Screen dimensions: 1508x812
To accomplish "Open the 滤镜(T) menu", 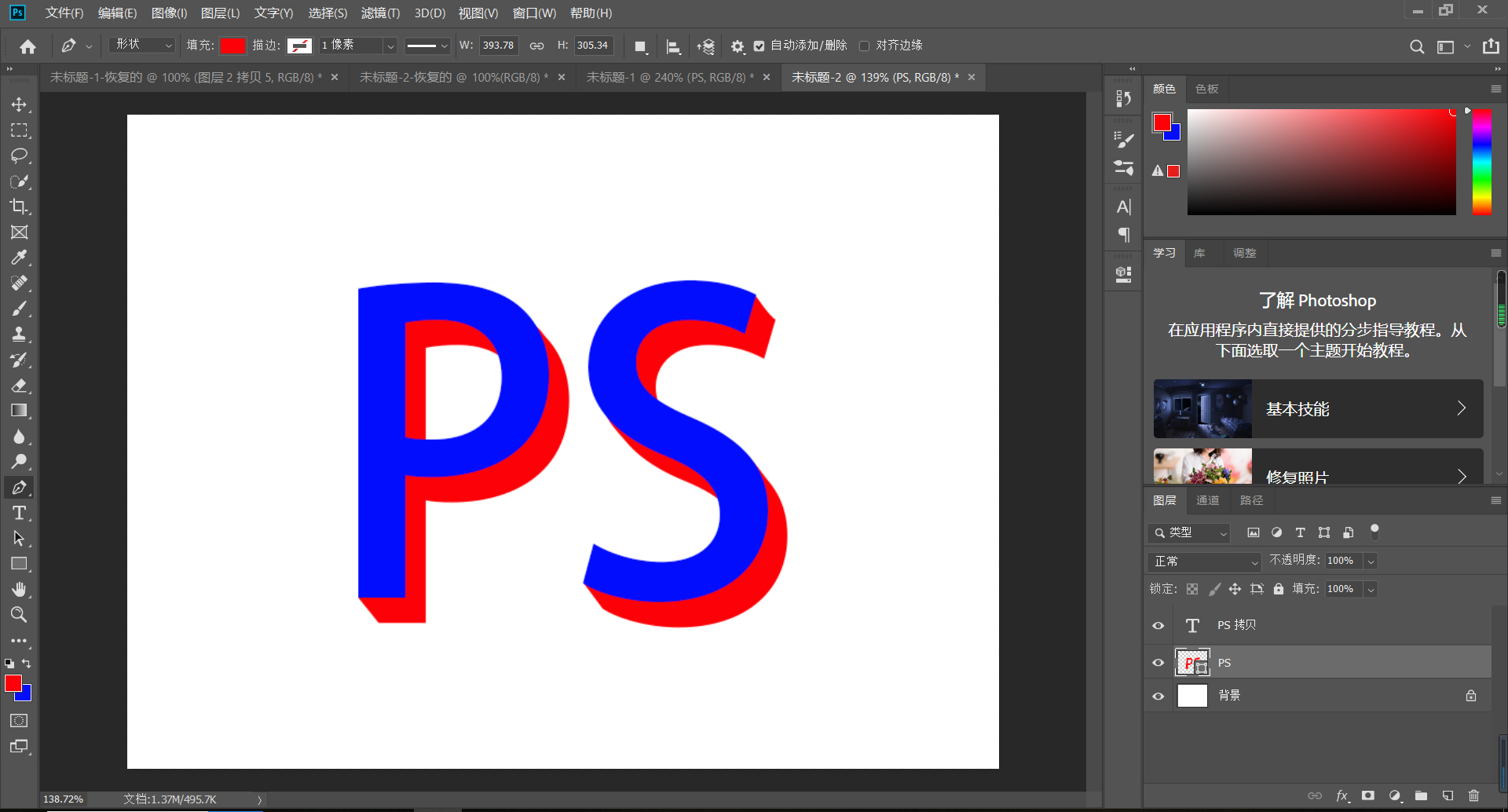I will [380, 13].
